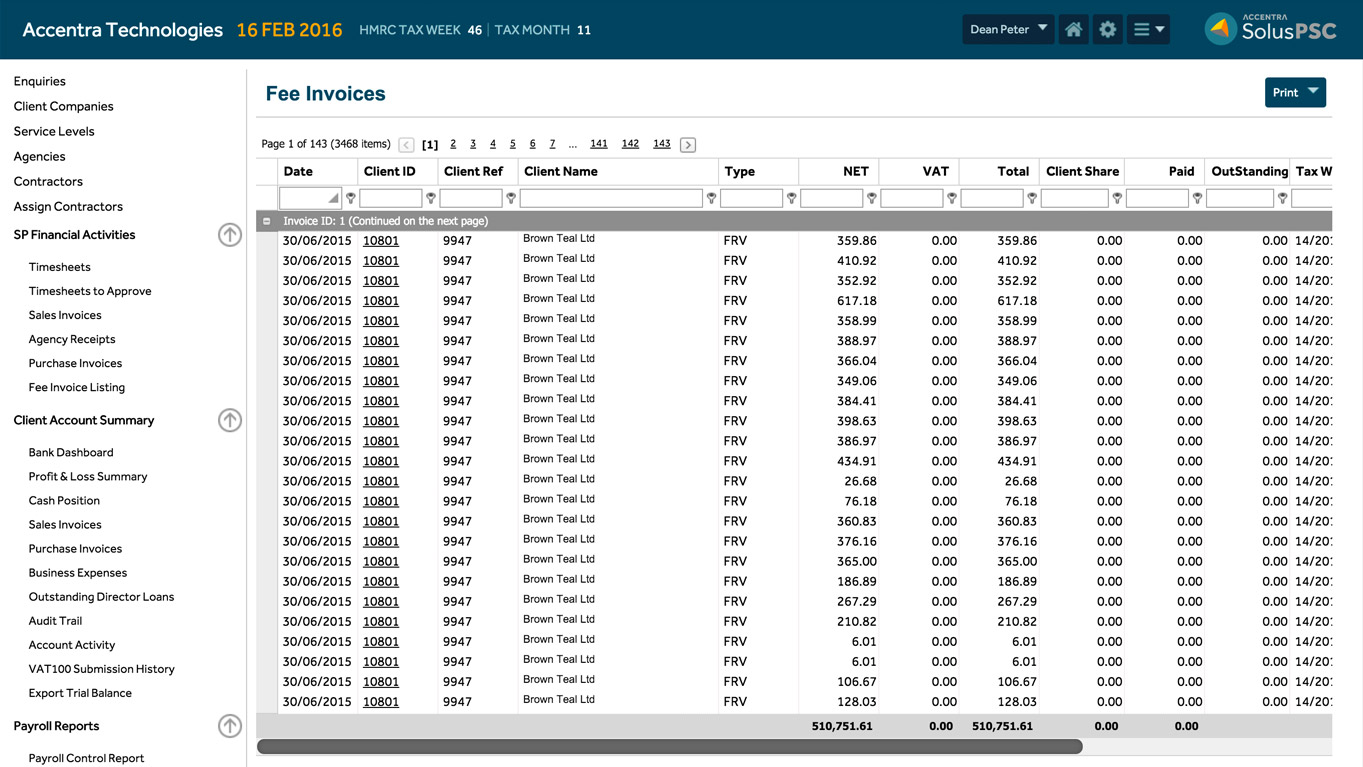
Task: Expand the Print dropdown button
Action: click(1295, 93)
